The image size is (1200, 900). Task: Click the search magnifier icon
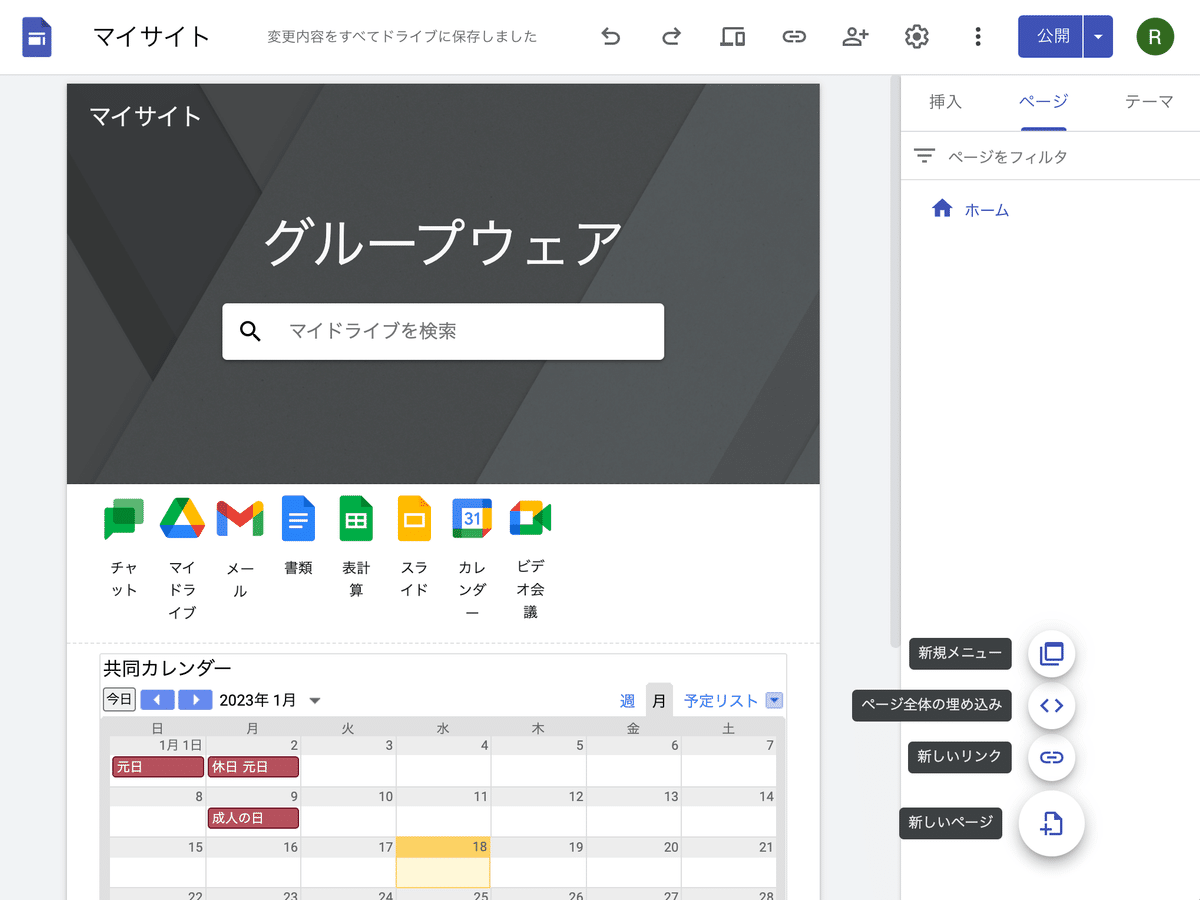(x=251, y=331)
